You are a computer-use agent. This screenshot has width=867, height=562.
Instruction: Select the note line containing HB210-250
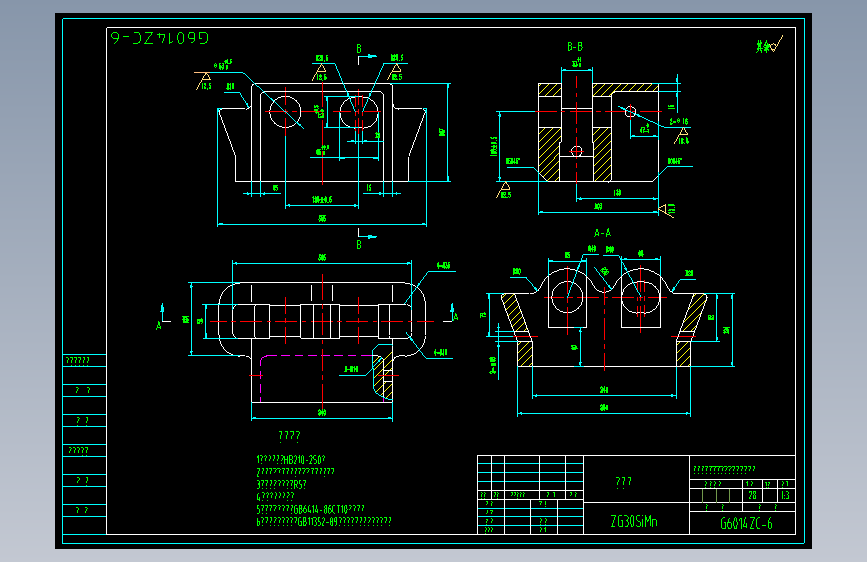pyautogui.click(x=291, y=459)
